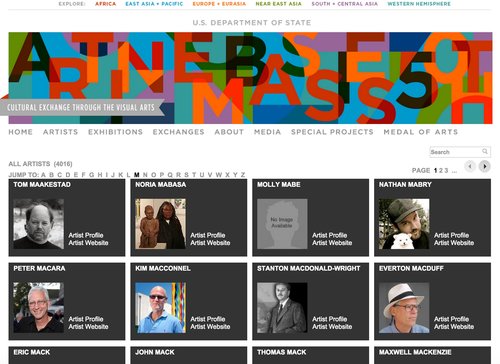The height and width of the screenshot is (364, 500).
Task: Click the Kim MacConnel name heading
Action: pos(163,268)
